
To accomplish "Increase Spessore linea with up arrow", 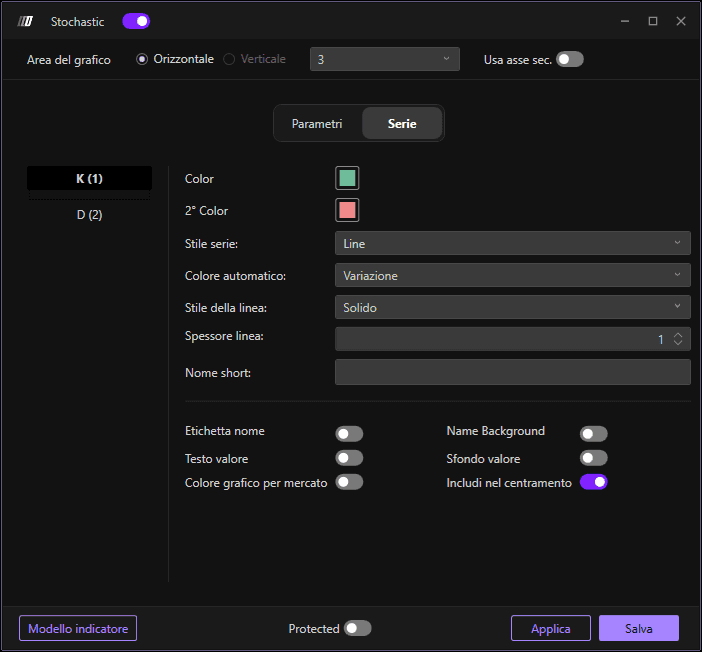I will click(678, 335).
